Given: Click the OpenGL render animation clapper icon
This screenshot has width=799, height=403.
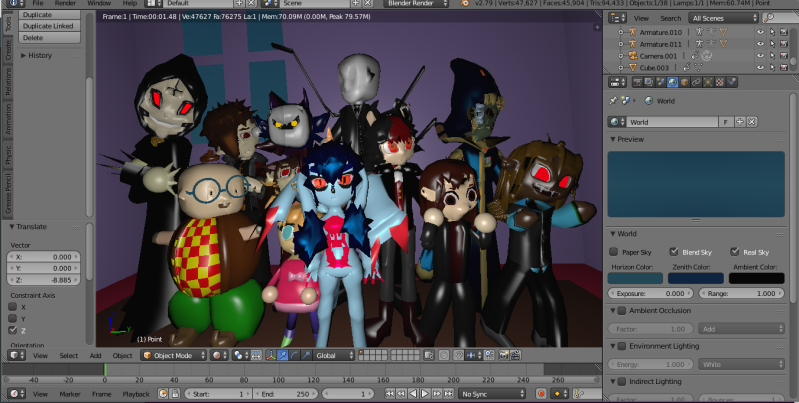Looking at the screenshot, I should click(x=515, y=355).
